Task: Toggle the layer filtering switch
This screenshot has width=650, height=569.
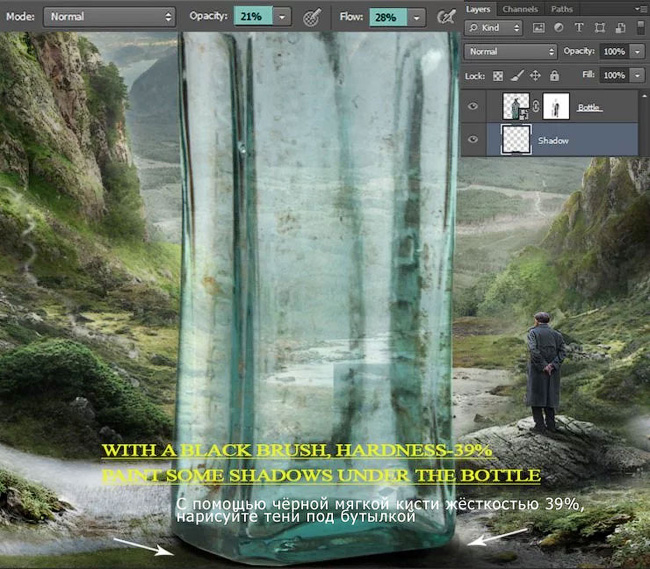Action: (641, 28)
